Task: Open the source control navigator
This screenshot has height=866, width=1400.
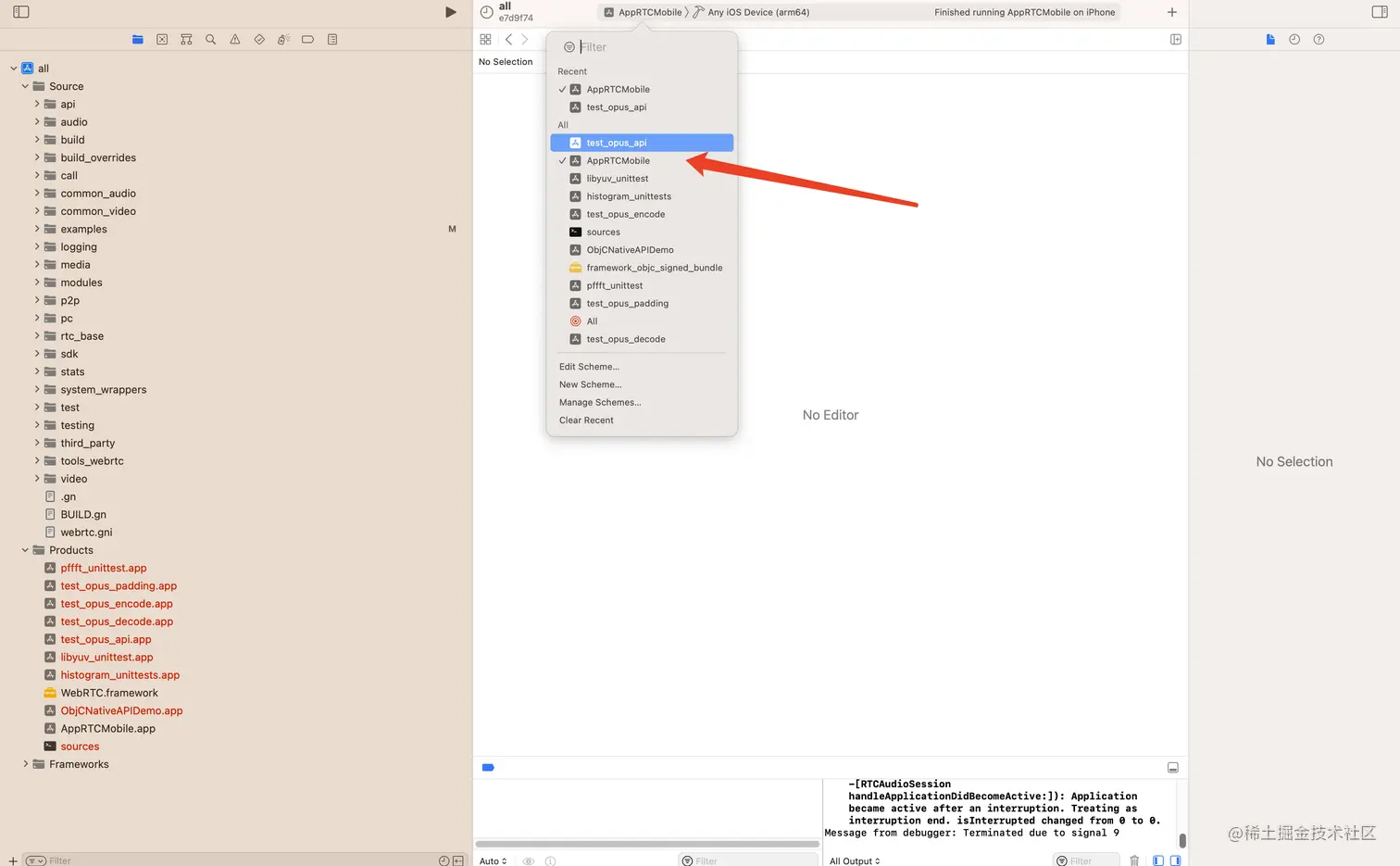Action: point(162,39)
